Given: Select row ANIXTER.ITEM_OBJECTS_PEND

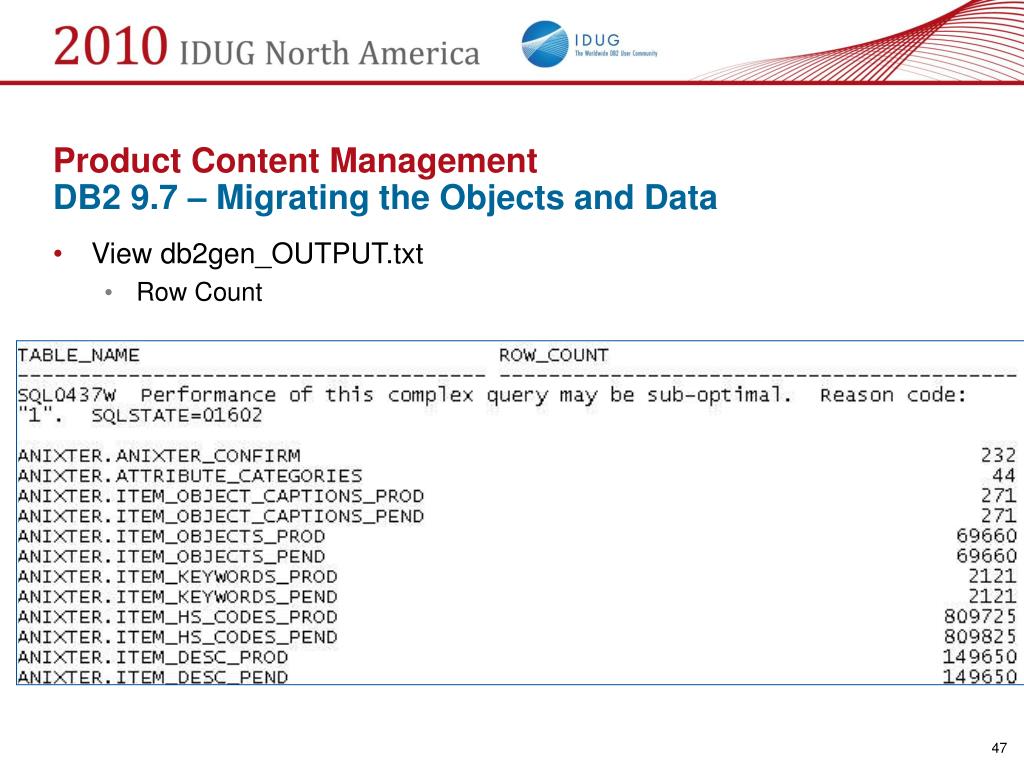Looking at the screenshot, I should tap(517, 556).
